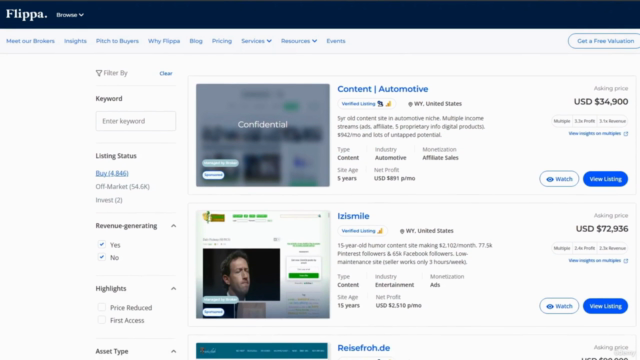Open the Browse dropdown

(x=70, y=15)
